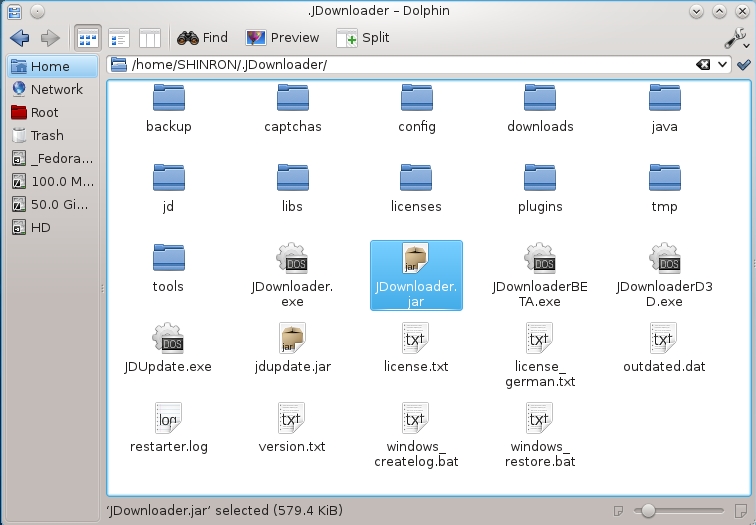The image size is (756, 525).
Task: Click the folder icon in location bar
Action: point(118,65)
